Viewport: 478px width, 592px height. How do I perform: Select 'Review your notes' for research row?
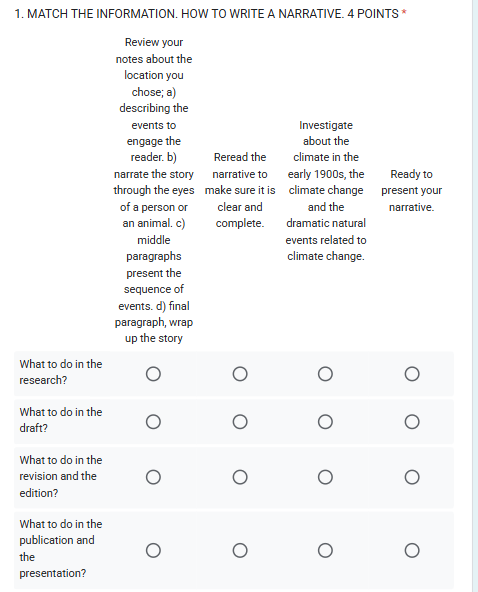tap(153, 374)
